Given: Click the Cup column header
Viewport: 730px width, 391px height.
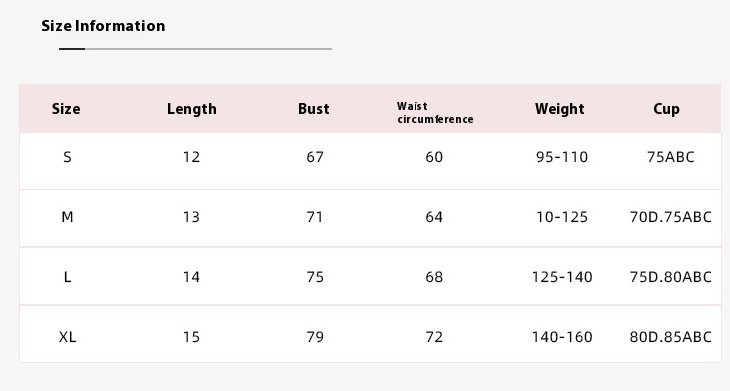Looking at the screenshot, I should pos(666,109).
